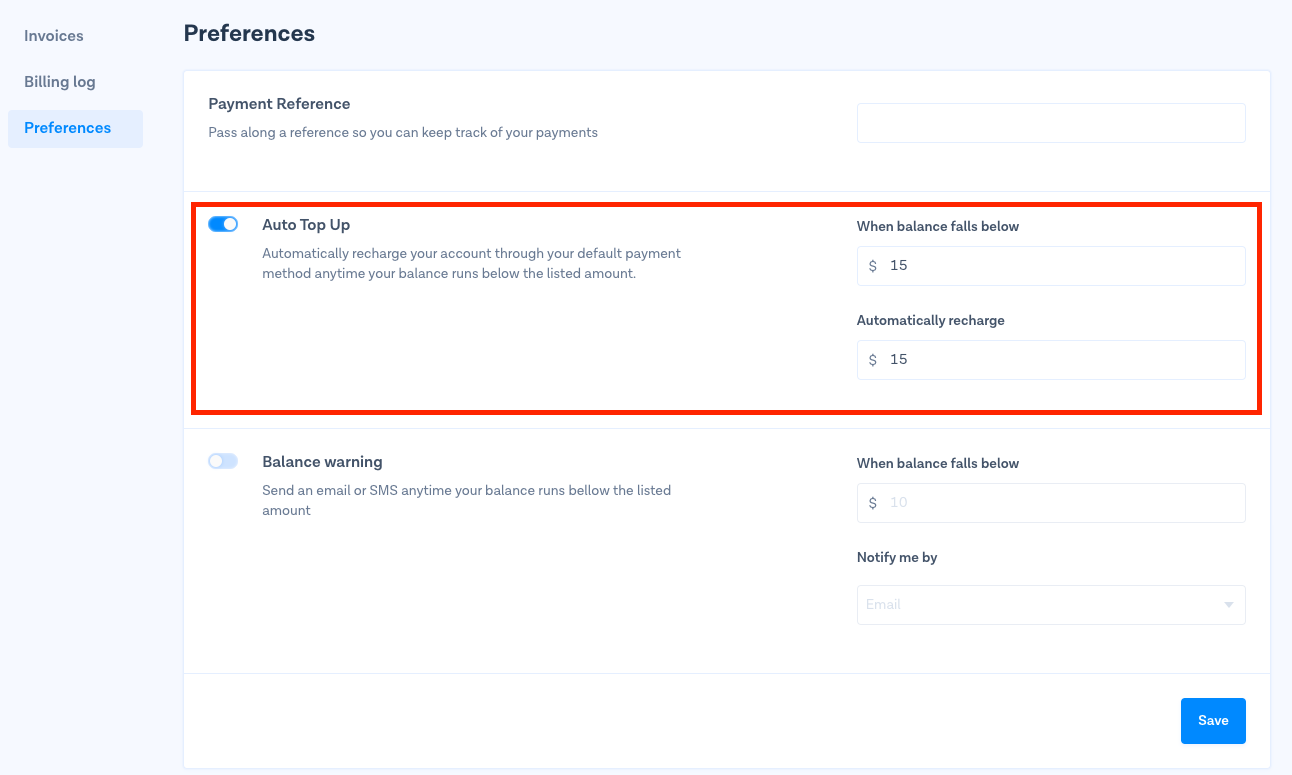Disable the Auto Top Up toggle
This screenshot has height=775, width=1292.
223,224
